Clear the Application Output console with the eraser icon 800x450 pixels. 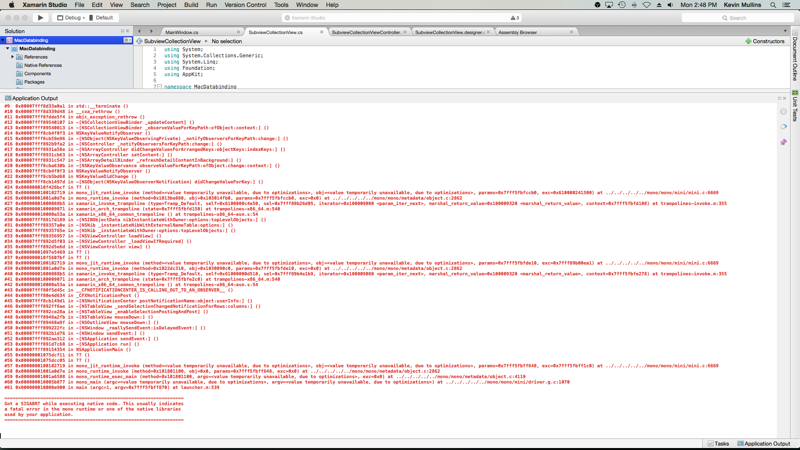783,127
